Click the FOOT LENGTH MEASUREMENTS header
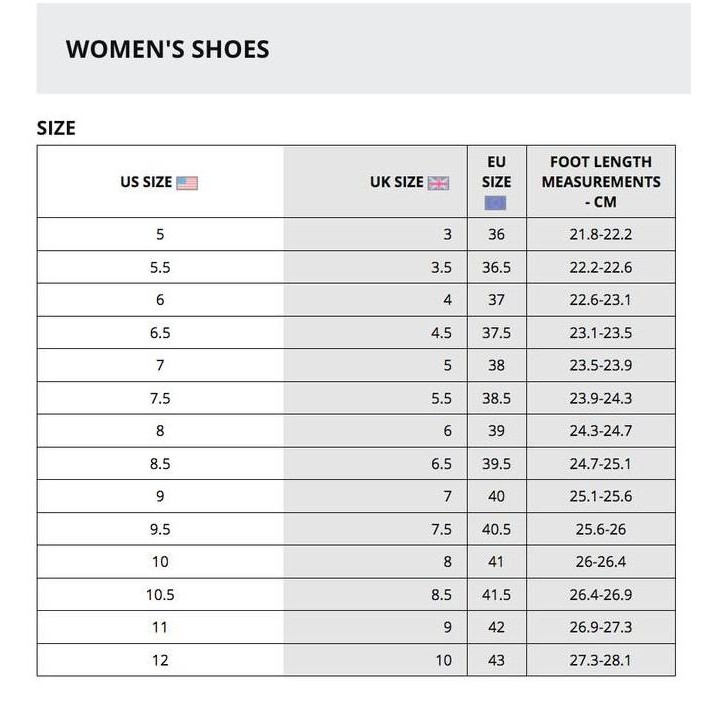This screenshot has width=710, height=710. pyautogui.click(x=601, y=182)
